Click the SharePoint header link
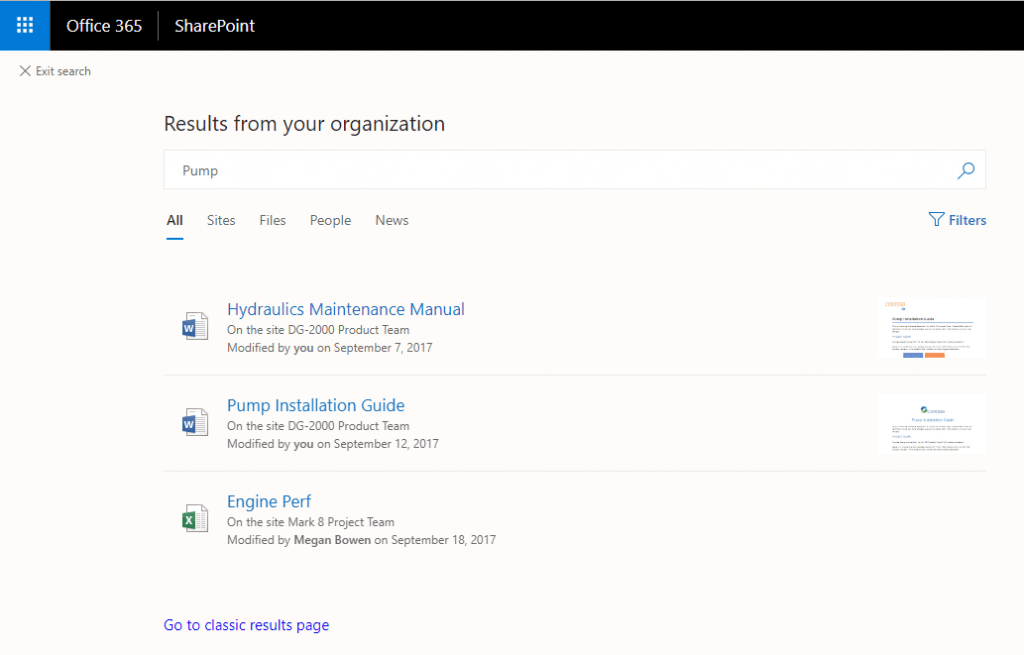Image resolution: width=1024 pixels, height=655 pixels. [x=214, y=25]
